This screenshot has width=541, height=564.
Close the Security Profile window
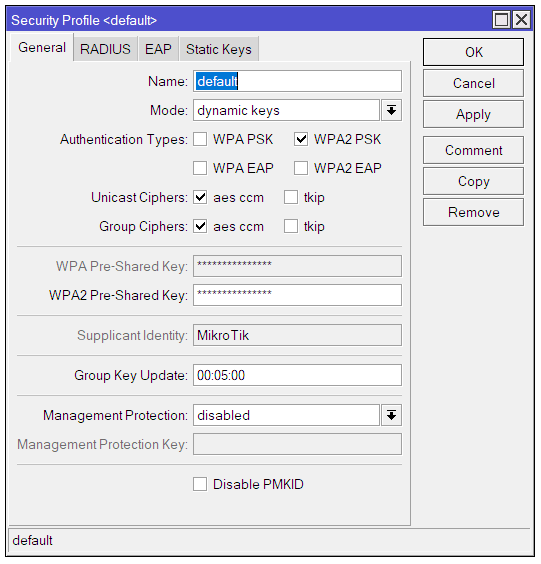521,20
